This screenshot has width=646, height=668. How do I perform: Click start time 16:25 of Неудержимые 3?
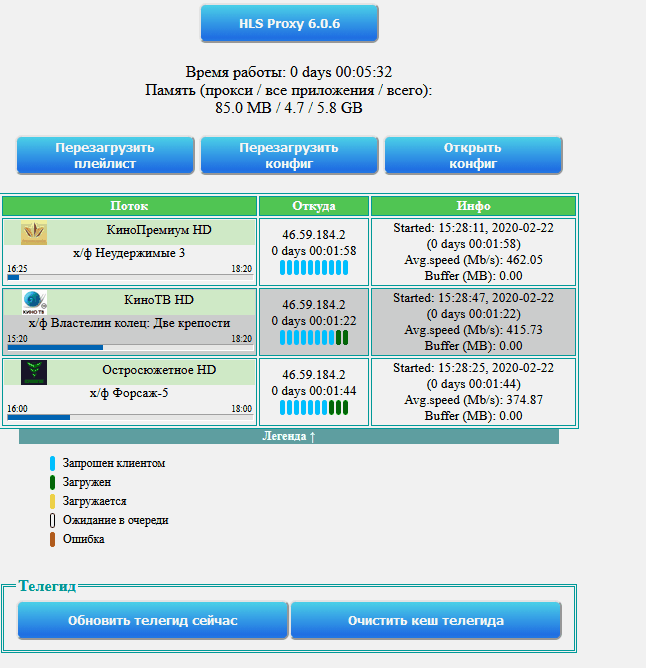[17, 269]
